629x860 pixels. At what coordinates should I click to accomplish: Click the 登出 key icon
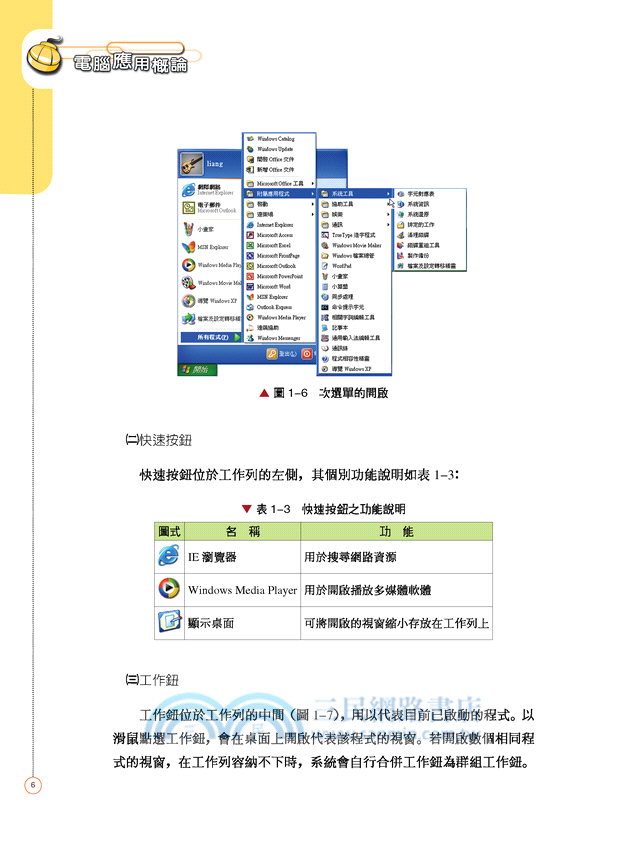coord(271,354)
